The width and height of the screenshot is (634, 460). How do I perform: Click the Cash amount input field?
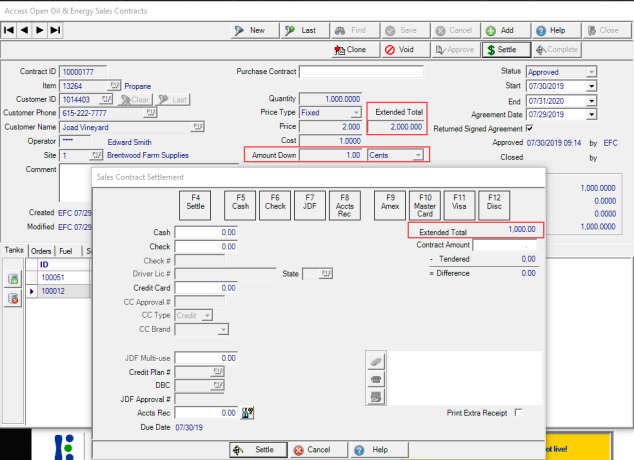coord(206,232)
